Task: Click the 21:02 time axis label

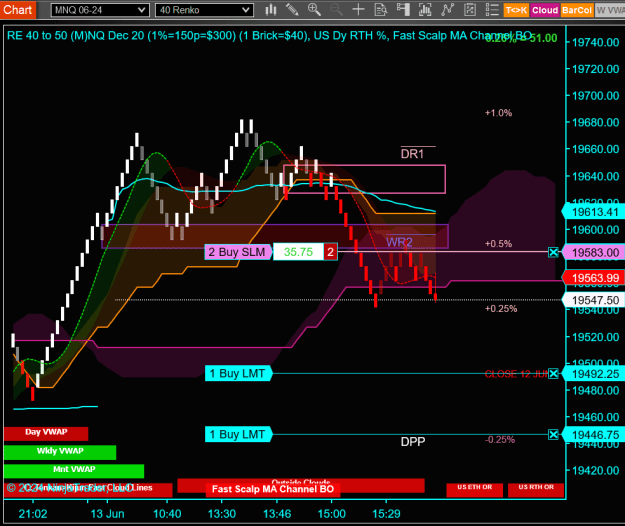Action: (x=33, y=514)
